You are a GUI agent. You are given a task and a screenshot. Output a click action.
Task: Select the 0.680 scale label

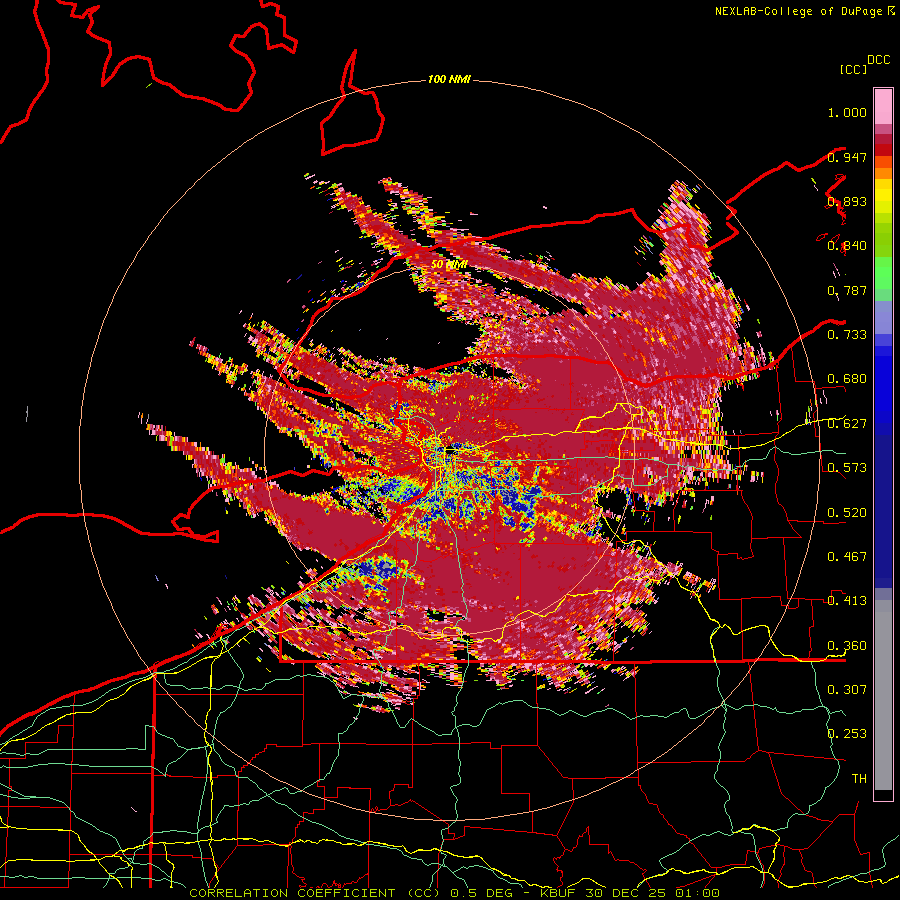(x=847, y=379)
